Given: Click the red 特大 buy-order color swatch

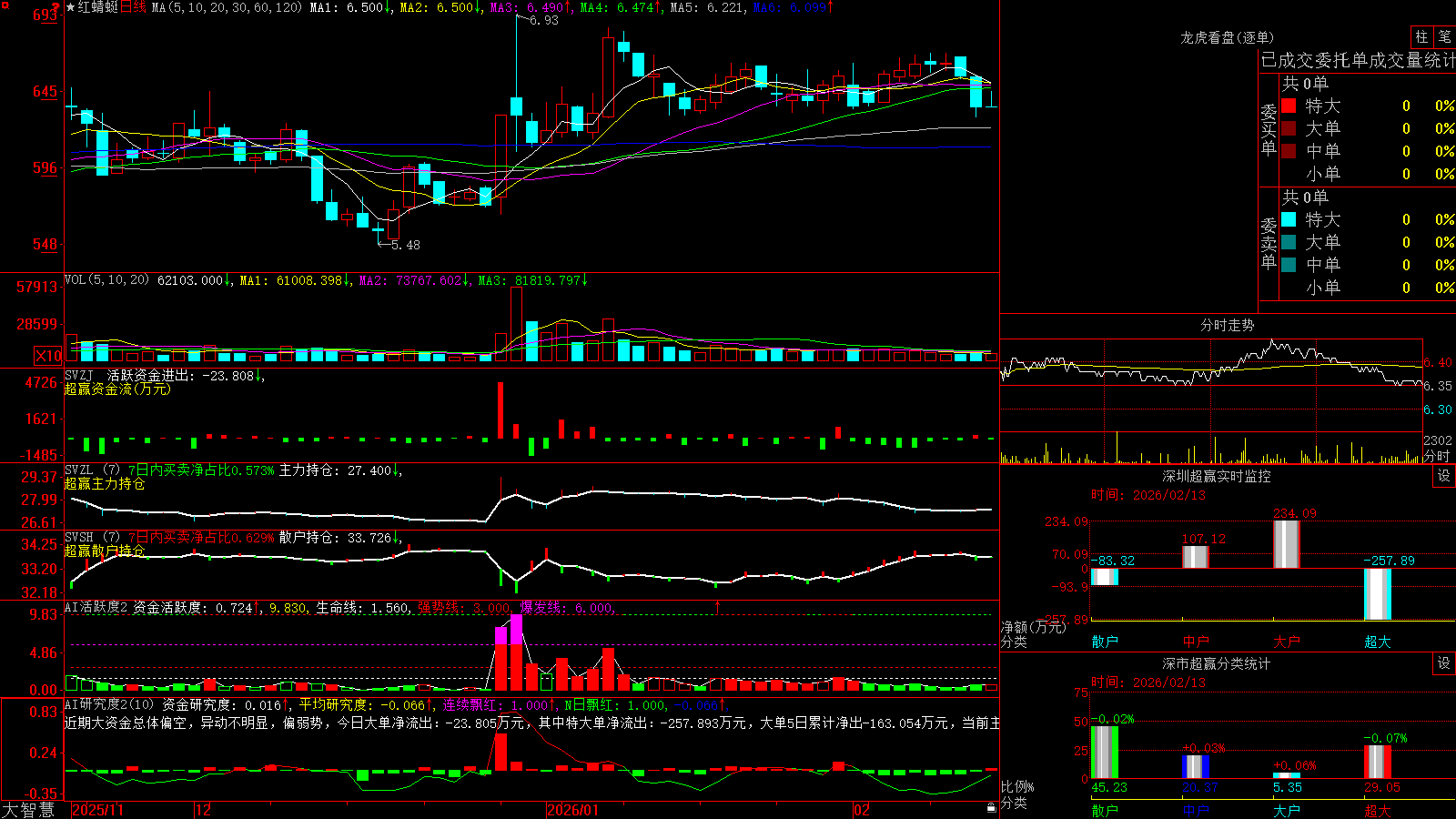Looking at the screenshot, I should [1289, 106].
